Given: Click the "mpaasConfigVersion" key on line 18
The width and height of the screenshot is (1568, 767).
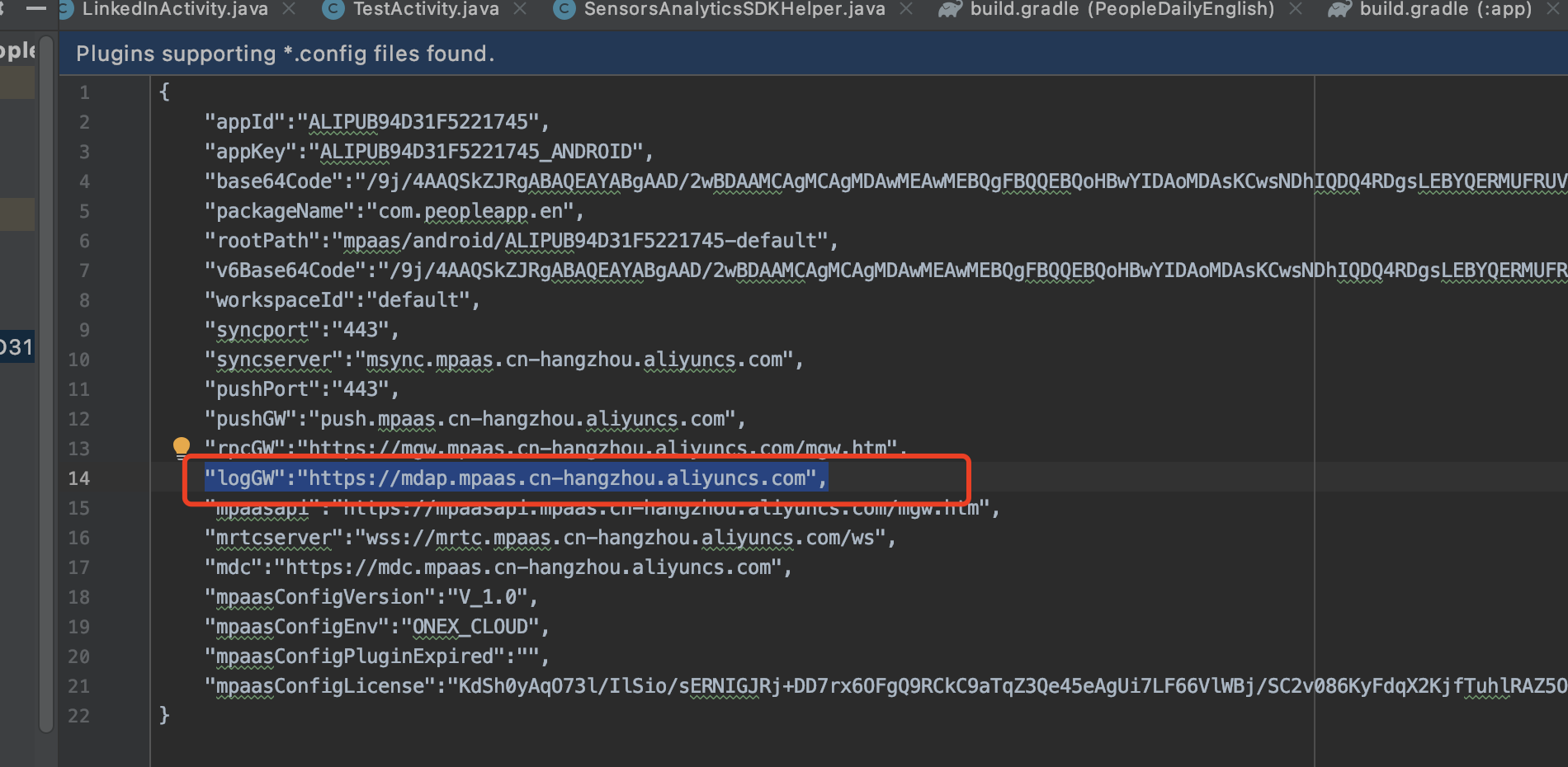Looking at the screenshot, I should pyautogui.click(x=320, y=597).
